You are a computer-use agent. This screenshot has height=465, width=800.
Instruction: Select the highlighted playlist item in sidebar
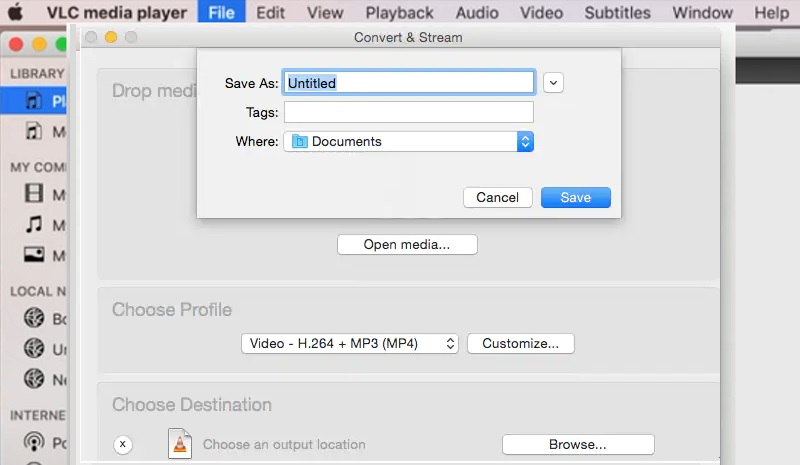pos(33,101)
